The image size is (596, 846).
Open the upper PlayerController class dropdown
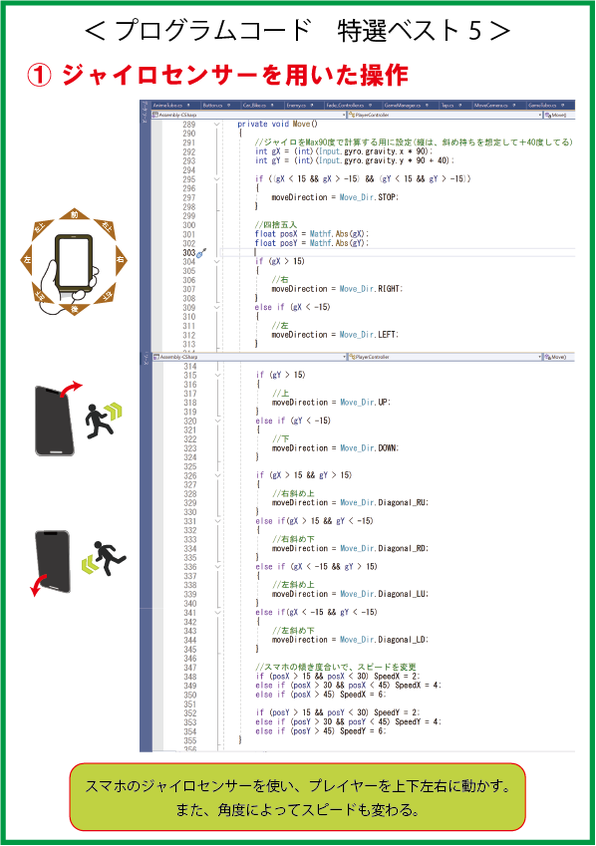[444, 115]
